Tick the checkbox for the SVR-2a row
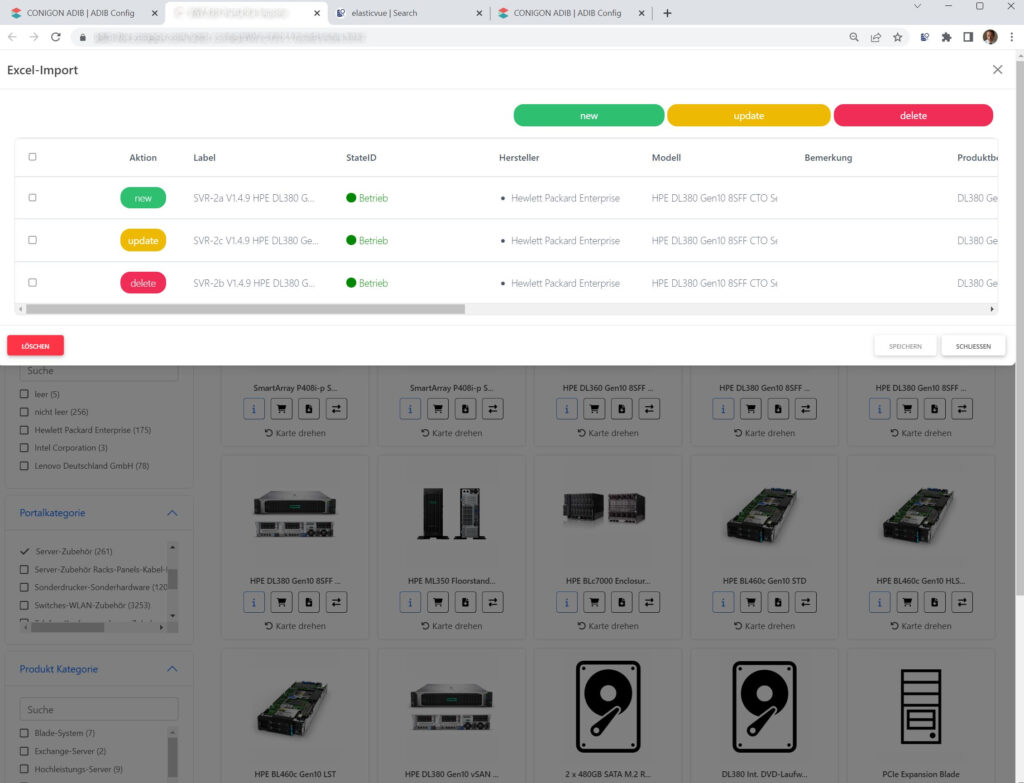This screenshot has height=783, width=1024. click(33, 198)
